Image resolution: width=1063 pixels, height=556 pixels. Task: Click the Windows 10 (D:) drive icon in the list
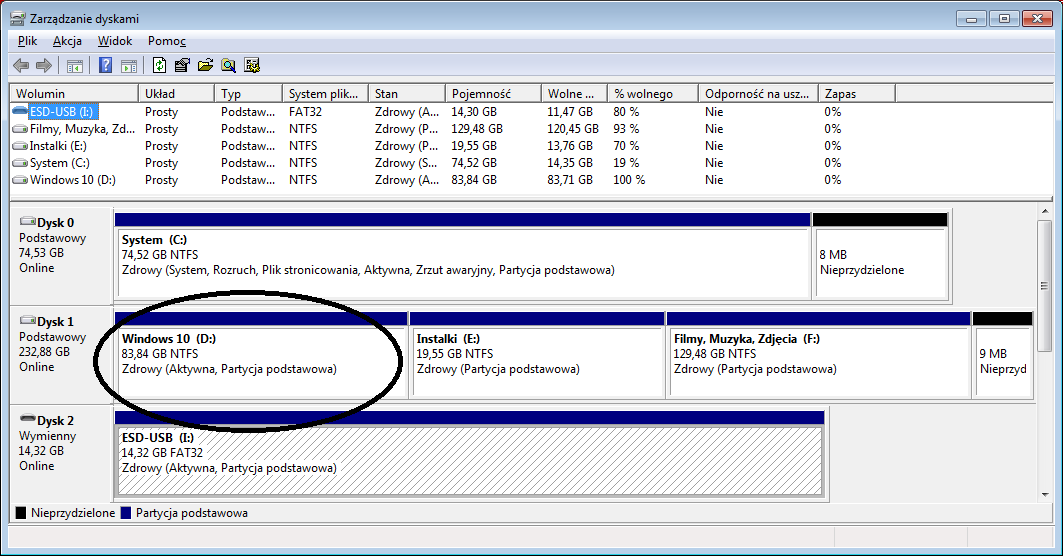tap(20, 180)
